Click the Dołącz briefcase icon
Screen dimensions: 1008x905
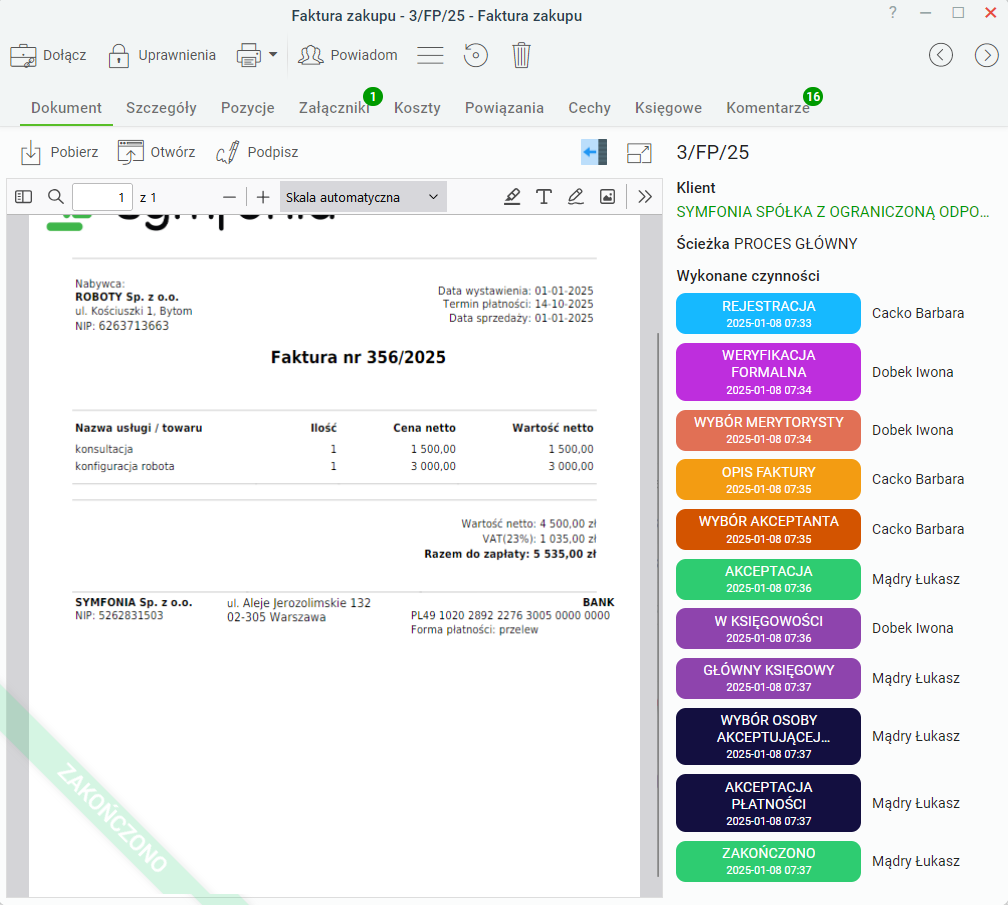coord(23,56)
